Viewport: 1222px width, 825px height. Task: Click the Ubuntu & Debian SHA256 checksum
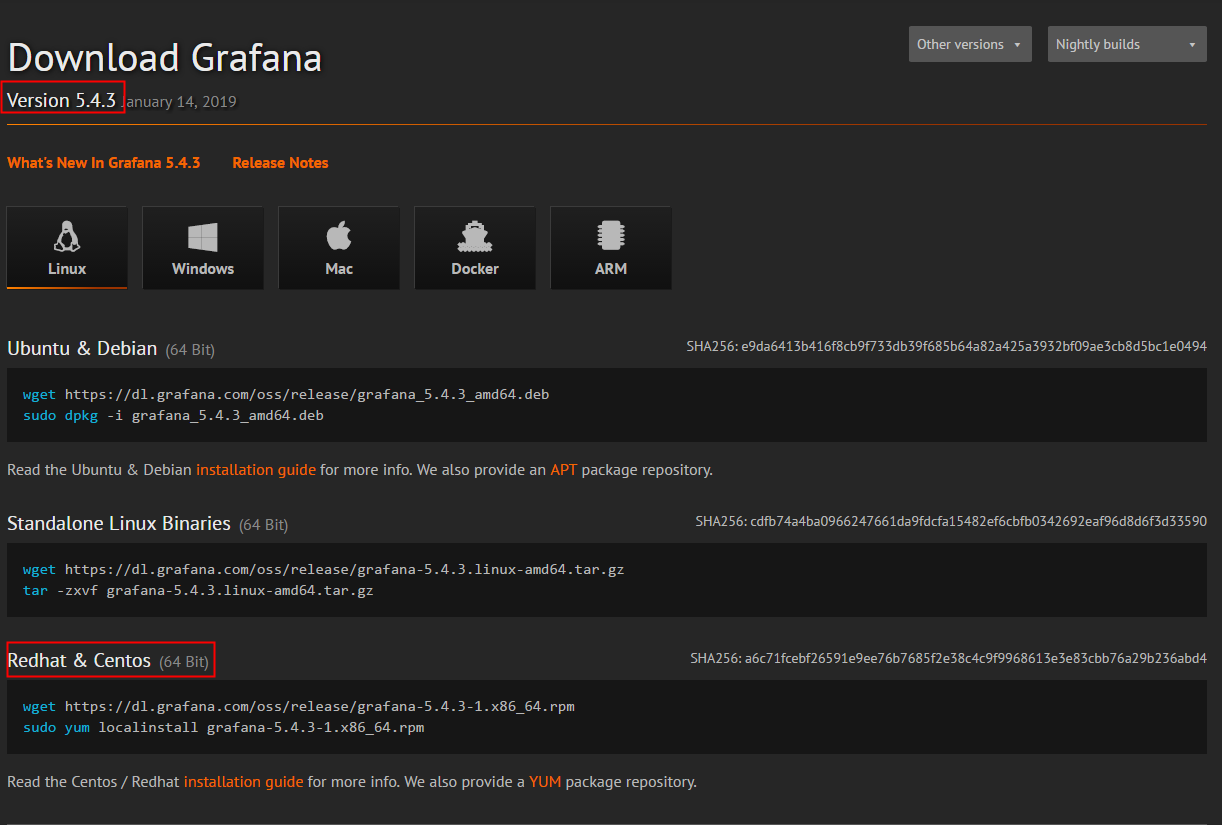(946, 346)
